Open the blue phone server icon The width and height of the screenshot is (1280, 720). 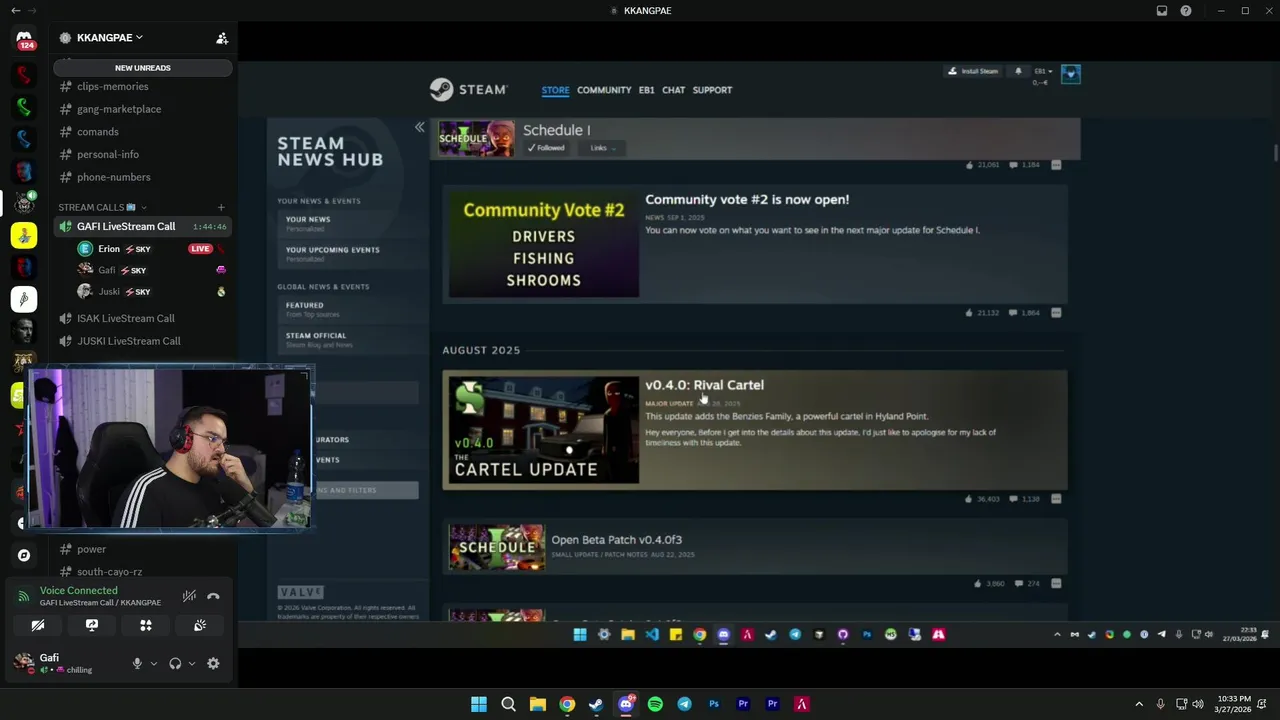(24, 139)
